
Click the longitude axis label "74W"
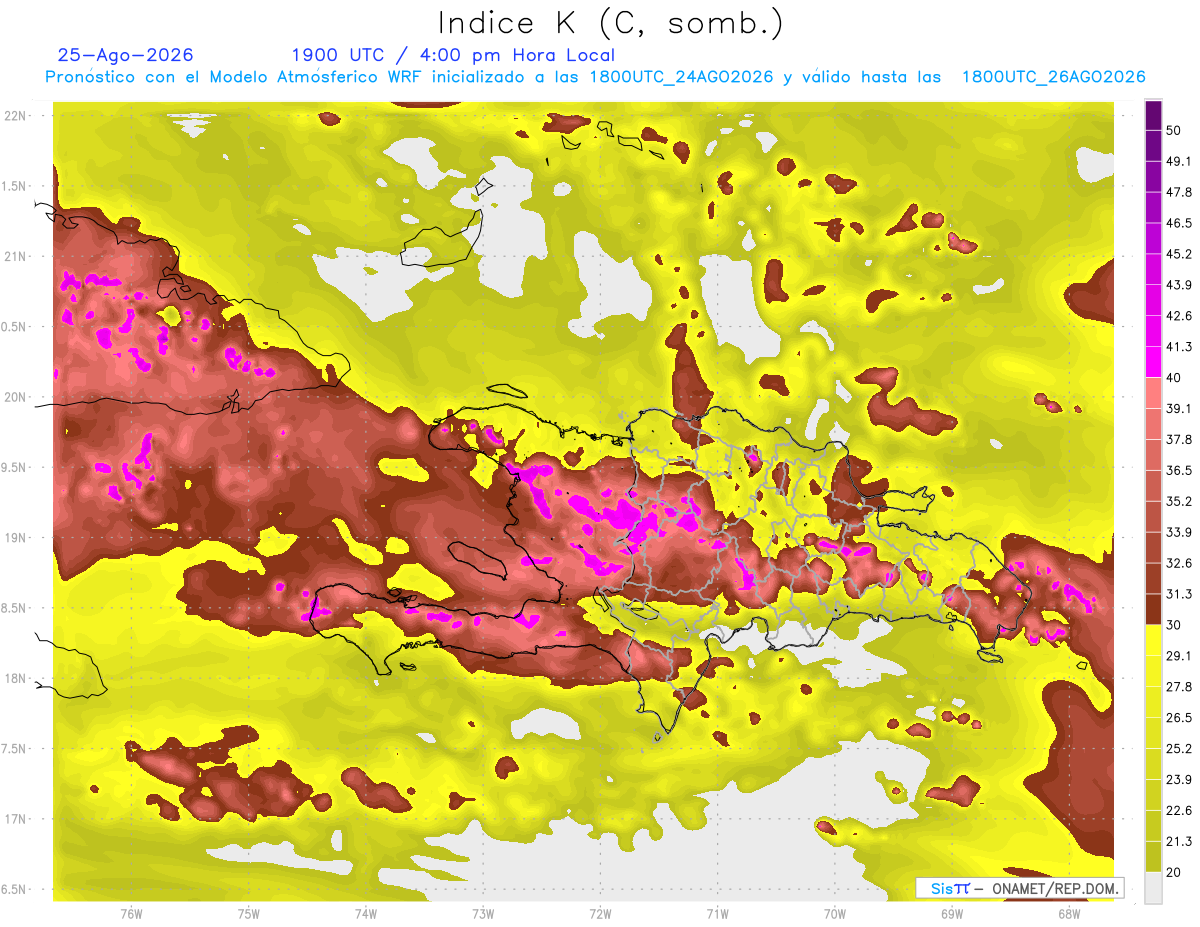click(366, 913)
